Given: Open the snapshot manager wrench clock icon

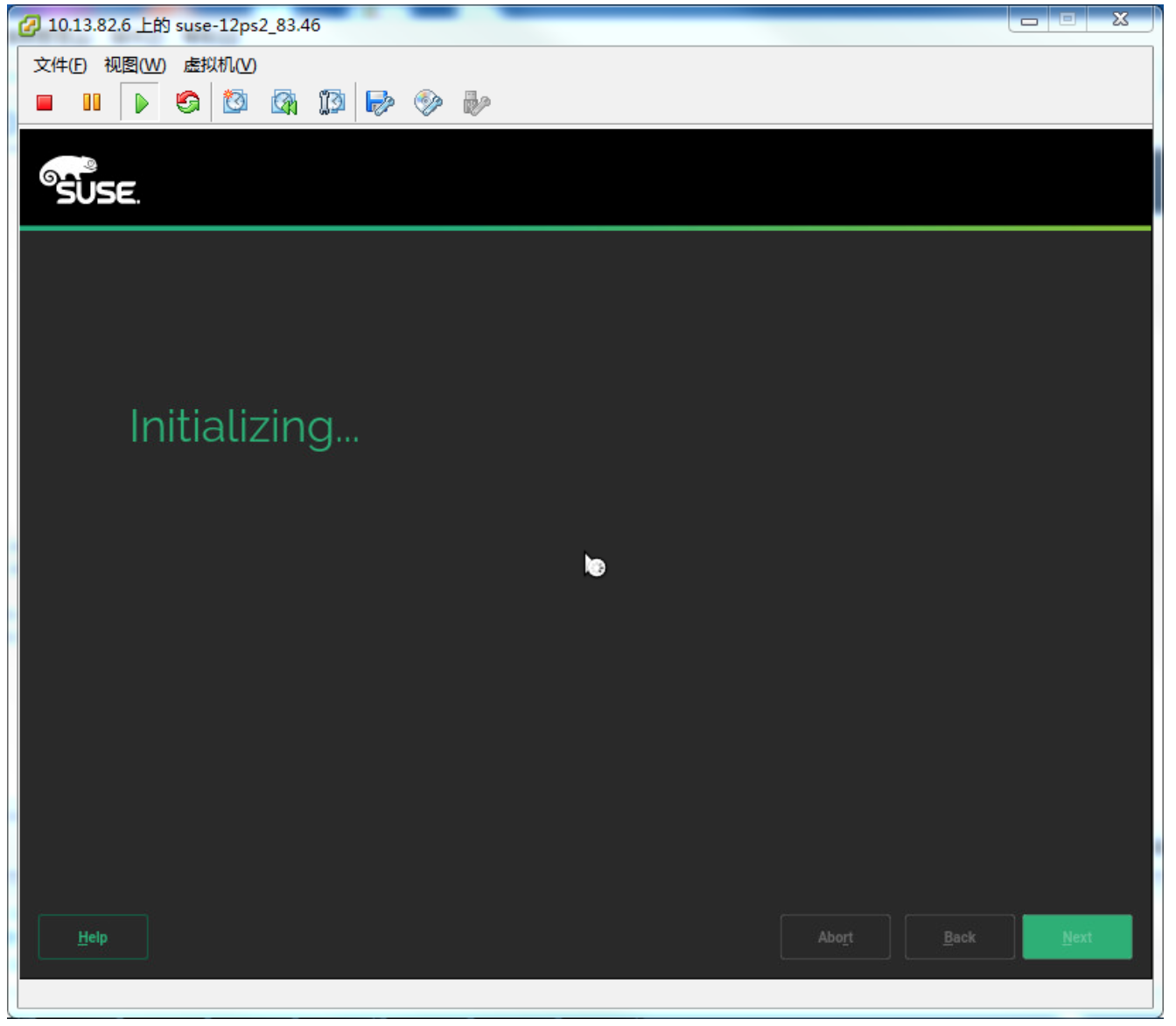Looking at the screenshot, I should [332, 103].
